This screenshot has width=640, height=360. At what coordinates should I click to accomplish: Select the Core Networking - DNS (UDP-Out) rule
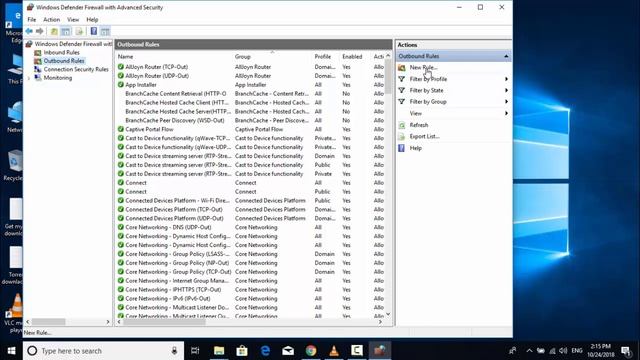coord(168,227)
